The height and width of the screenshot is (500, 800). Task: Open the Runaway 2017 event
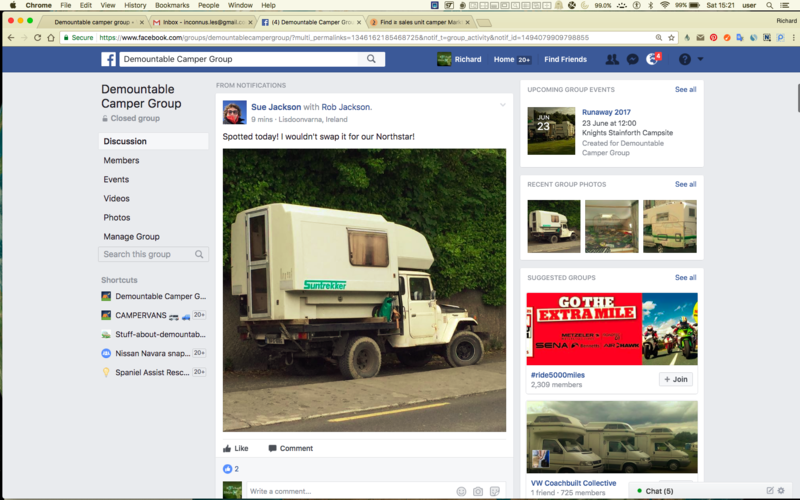[606, 112]
